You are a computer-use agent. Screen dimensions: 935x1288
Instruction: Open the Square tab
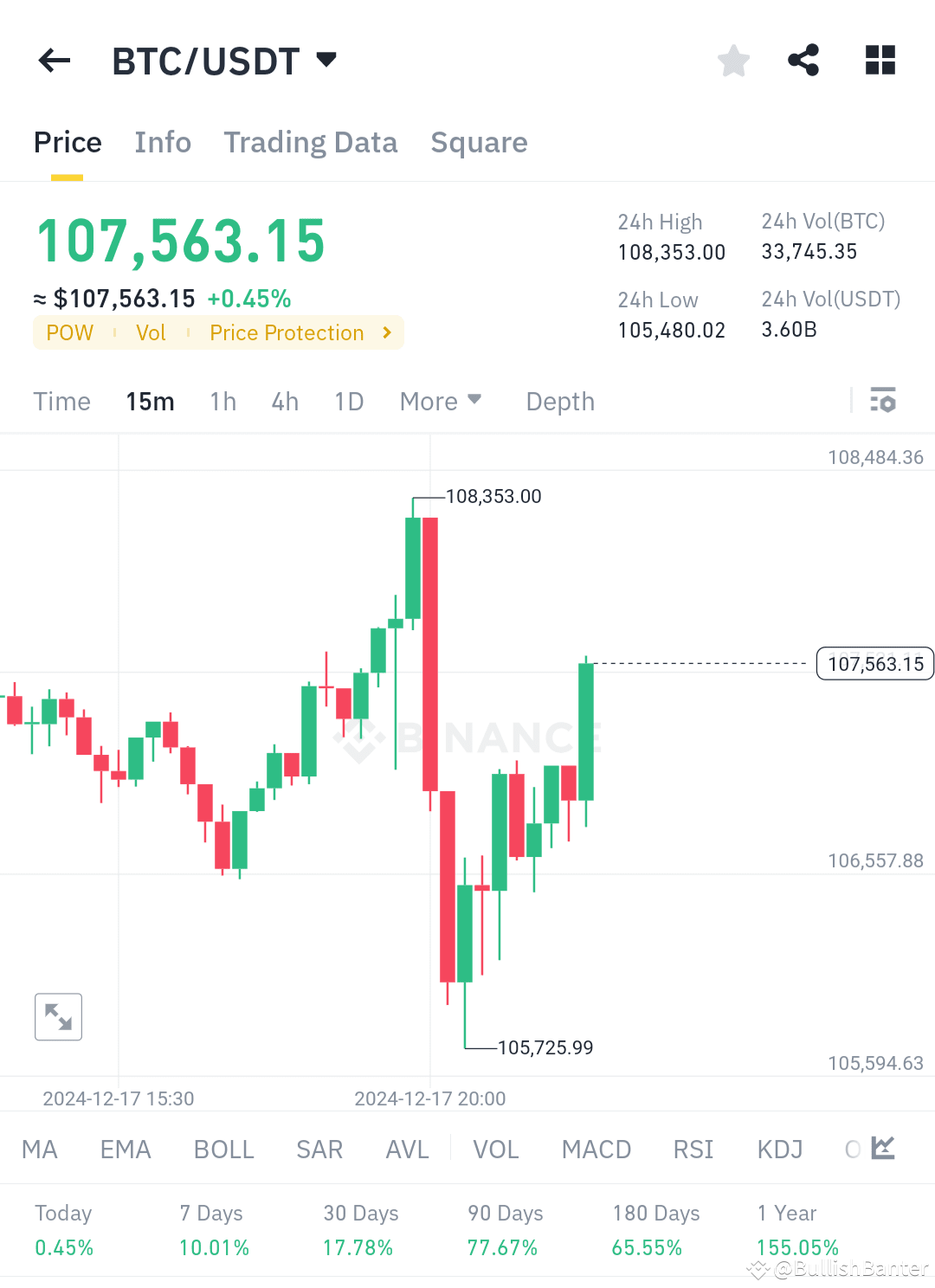[479, 142]
